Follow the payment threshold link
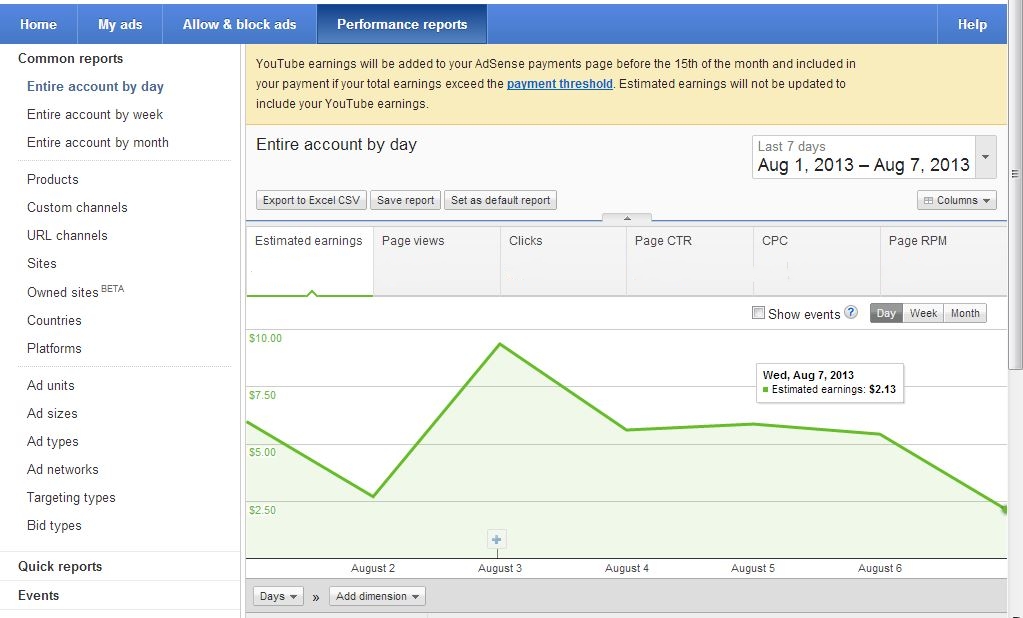 559,84
